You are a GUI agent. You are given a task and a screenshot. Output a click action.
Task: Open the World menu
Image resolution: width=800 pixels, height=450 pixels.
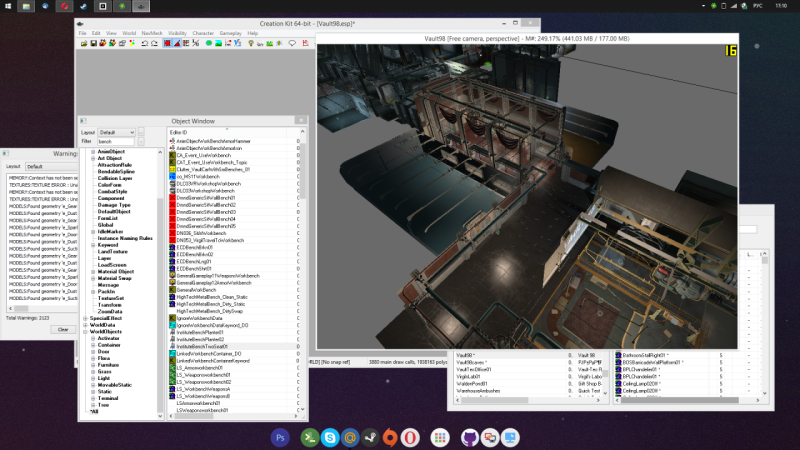click(x=129, y=33)
